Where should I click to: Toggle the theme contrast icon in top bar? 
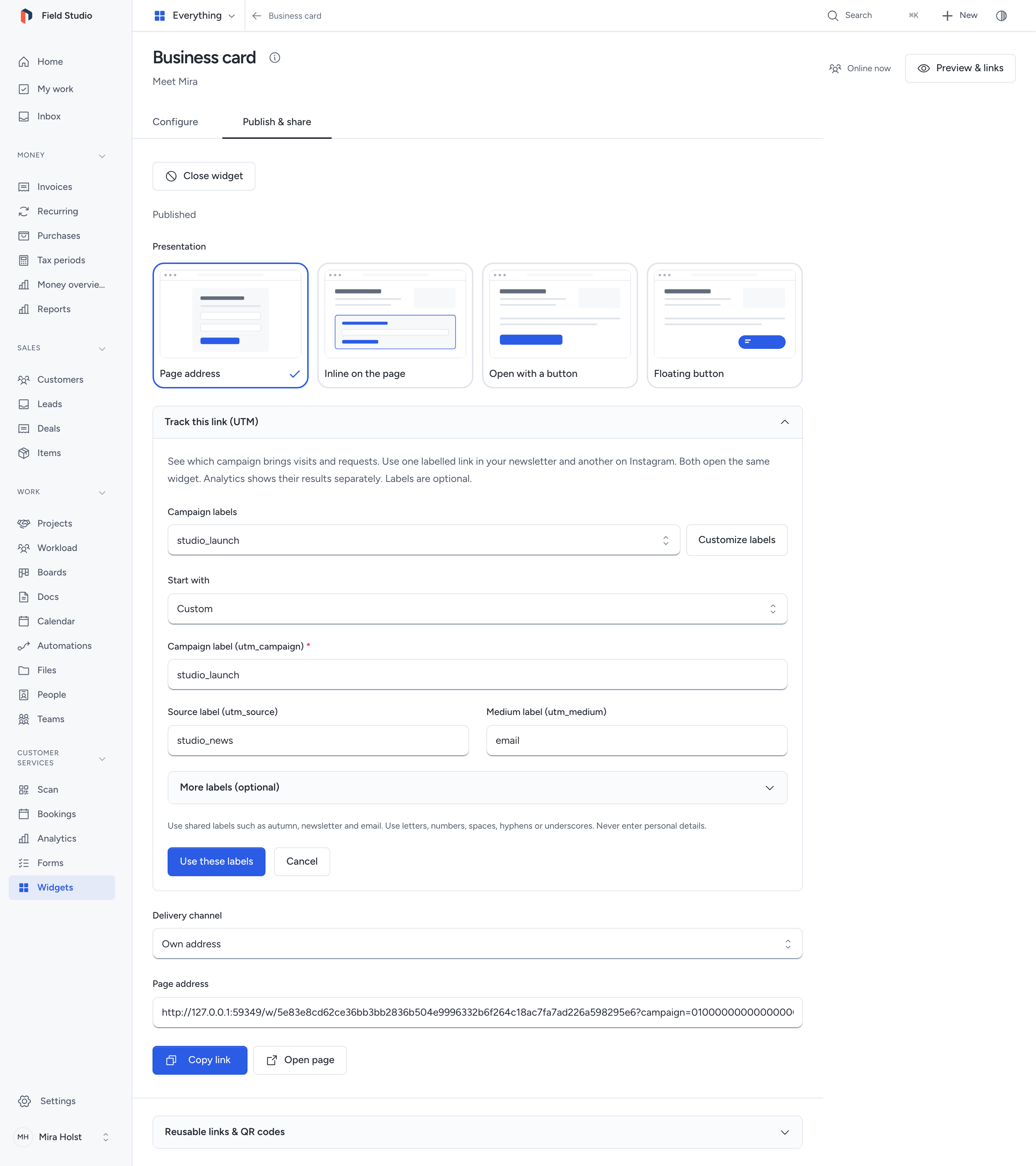coord(1001,15)
